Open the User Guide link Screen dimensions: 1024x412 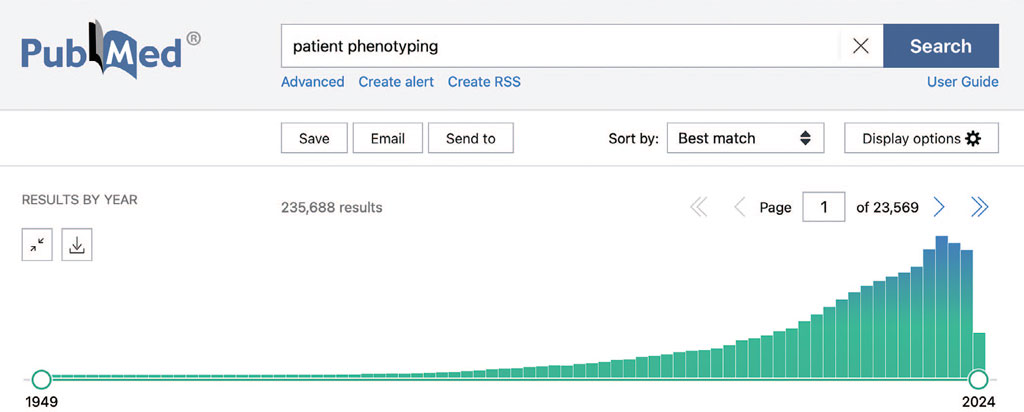[x=963, y=82]
